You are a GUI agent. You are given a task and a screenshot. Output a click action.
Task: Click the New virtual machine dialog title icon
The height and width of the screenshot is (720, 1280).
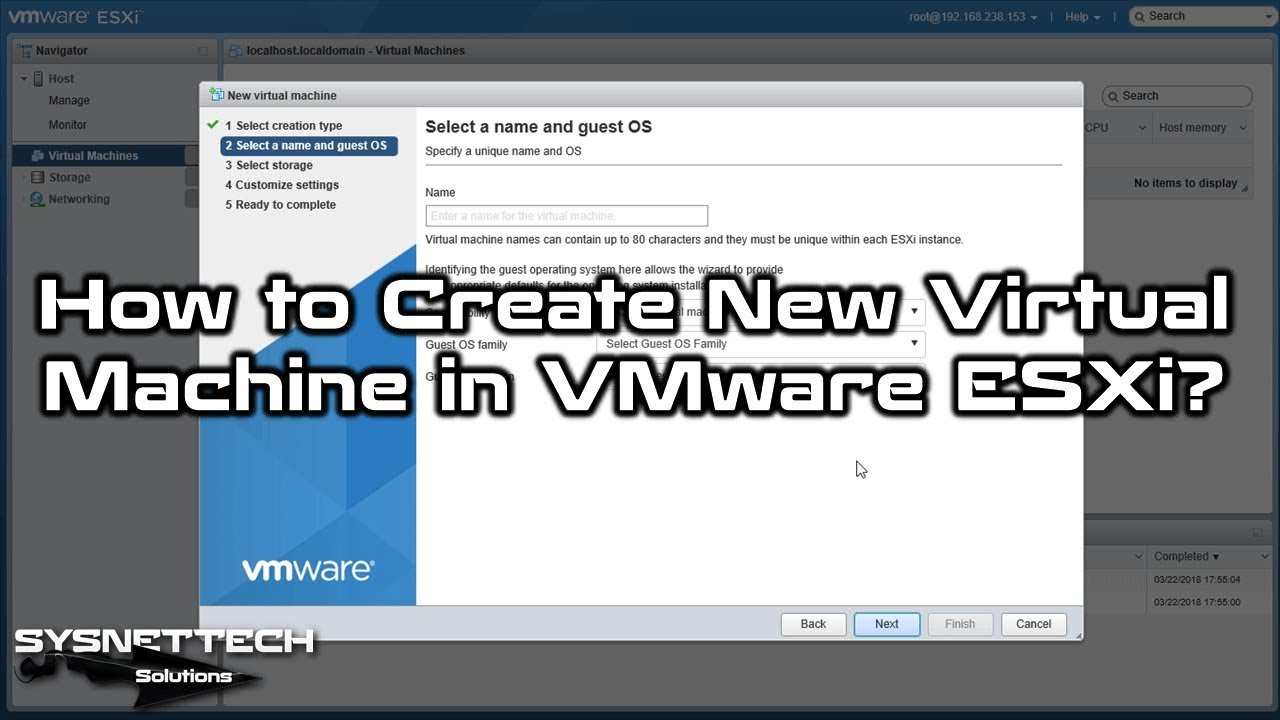[216, 95]
